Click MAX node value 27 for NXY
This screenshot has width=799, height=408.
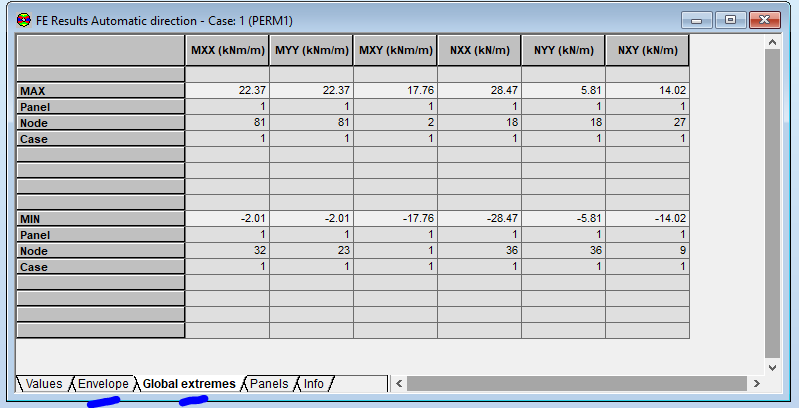point(648,122)
